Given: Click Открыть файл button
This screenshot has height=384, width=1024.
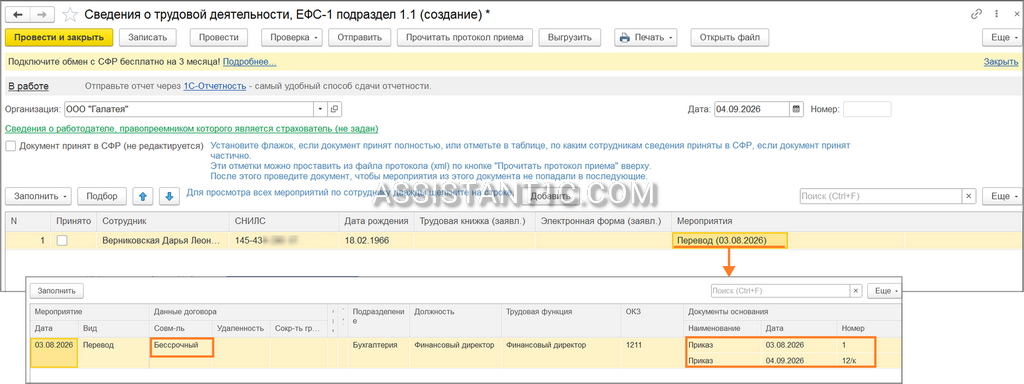Looking at the screenshot, I should click(729, 37).
